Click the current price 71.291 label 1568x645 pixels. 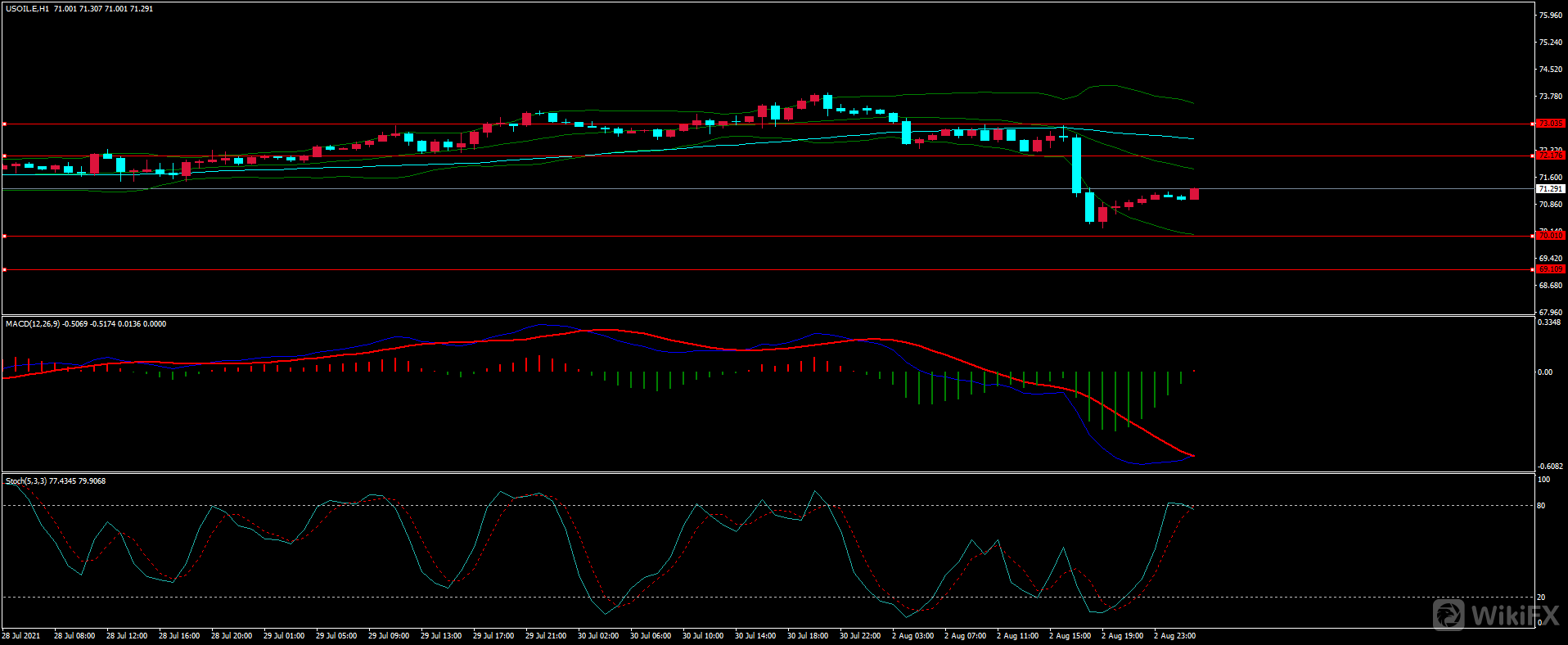click(1550, 189)
